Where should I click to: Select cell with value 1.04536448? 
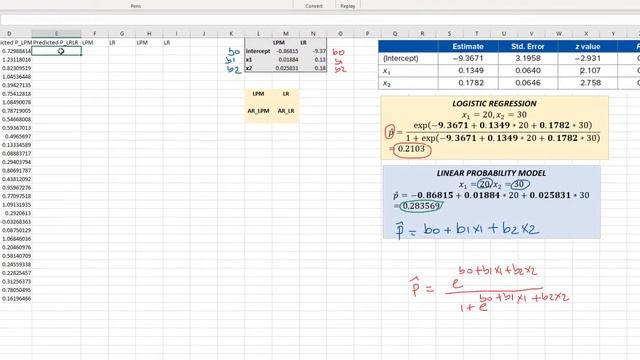16,77
